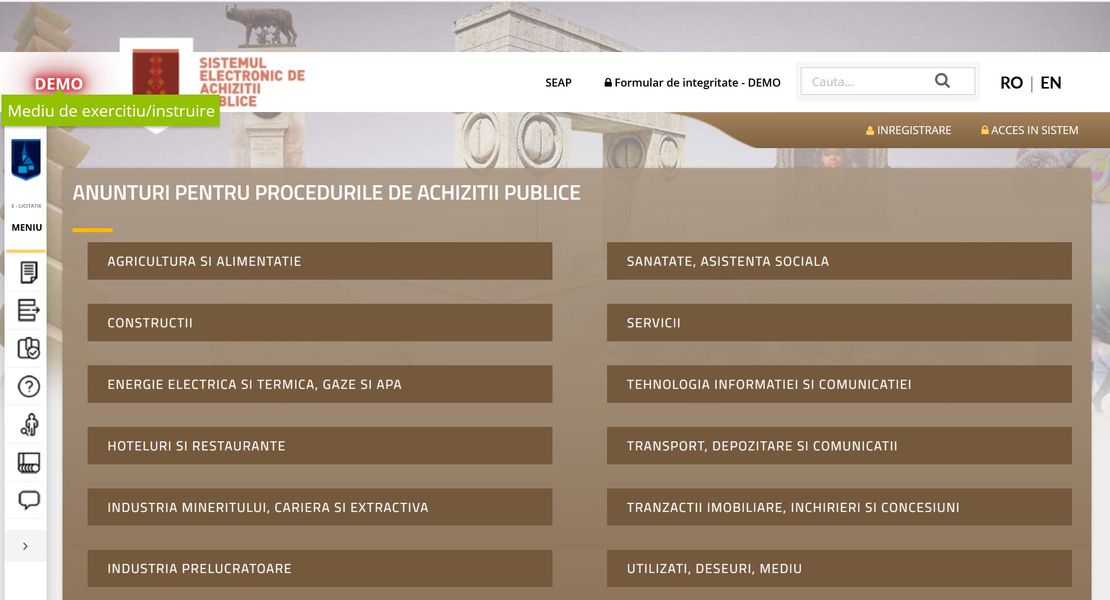The image size is (1110, 600).
Task: Click ACCES IN SISTEM login link
Action: click(x=1029, y=130)
